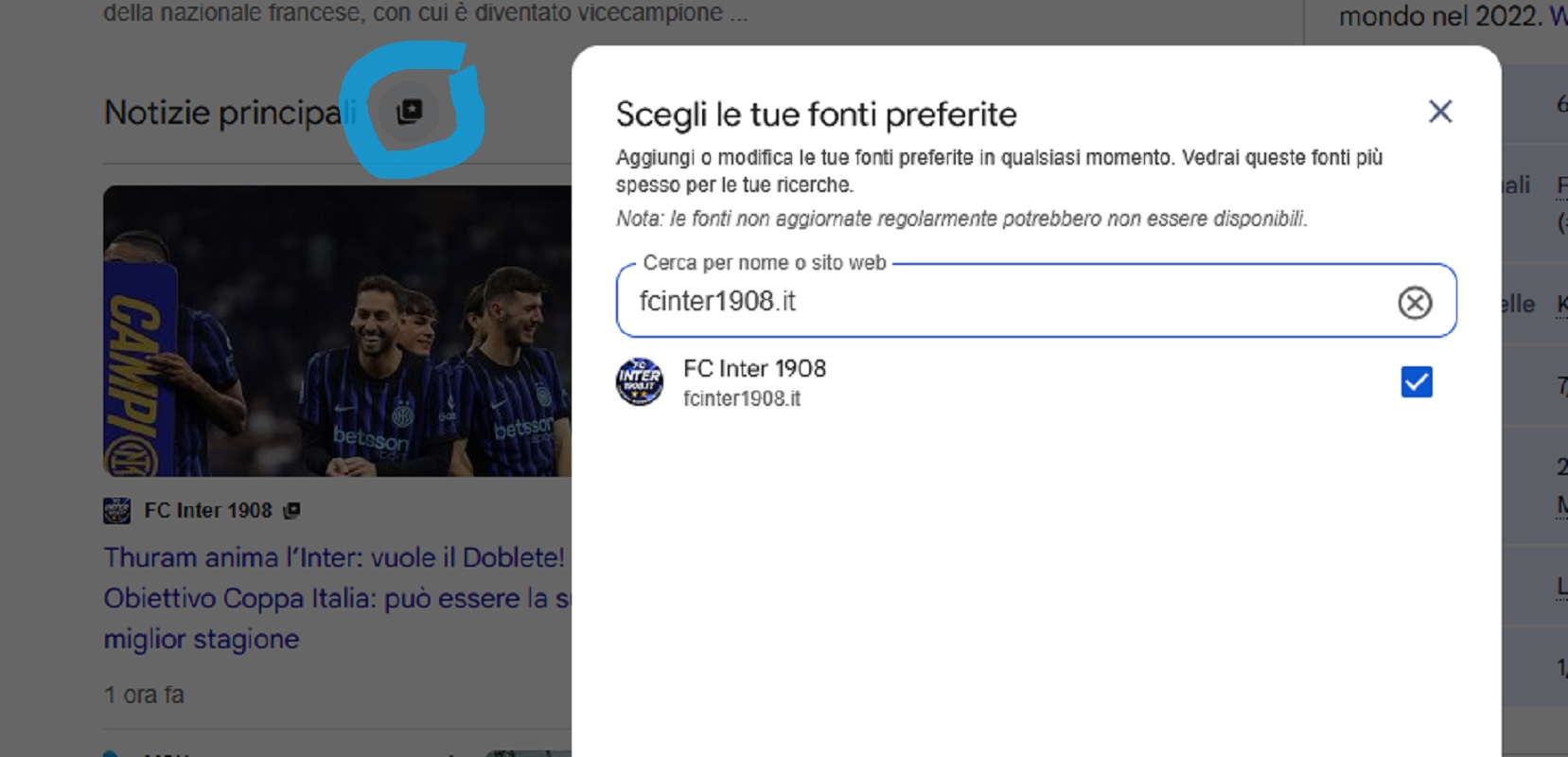Click the della nazionale francese snippet text
This screenshot has height=757, width=1568.
point(426,13)
